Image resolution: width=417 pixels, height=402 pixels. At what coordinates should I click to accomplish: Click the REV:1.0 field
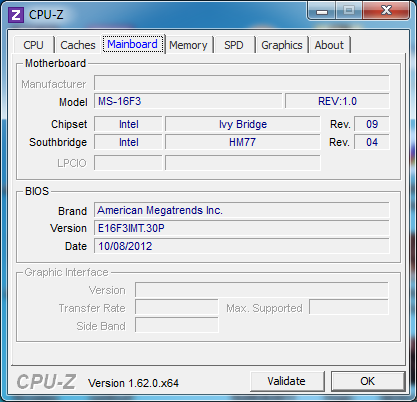(x=337, y=101)
